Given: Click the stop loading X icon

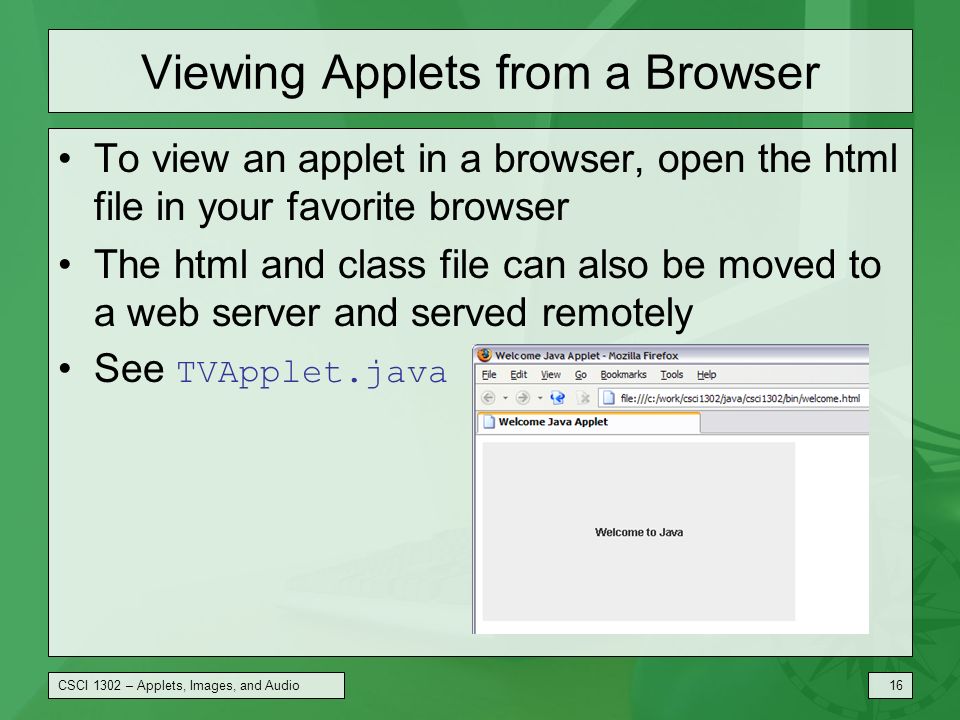Looking at the screenshot, I should click(583, 398).
